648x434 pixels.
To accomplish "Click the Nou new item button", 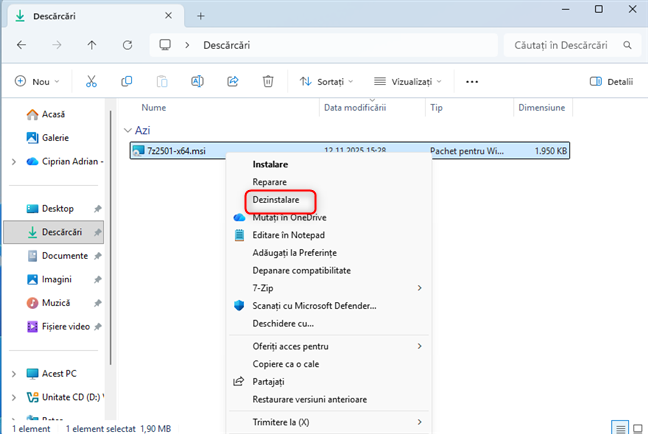I will point(38,81).
